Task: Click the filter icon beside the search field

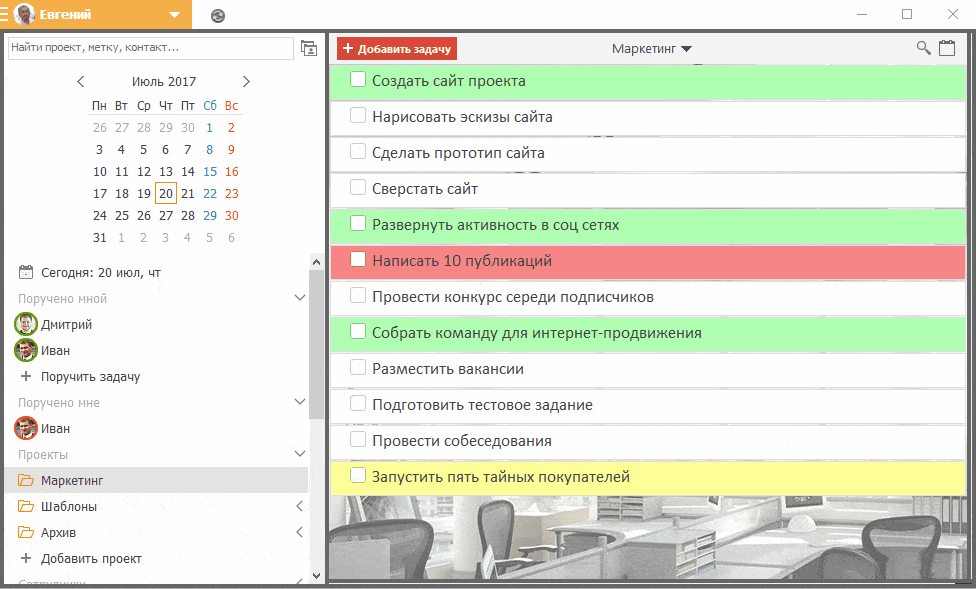Action: click(309, 48)
